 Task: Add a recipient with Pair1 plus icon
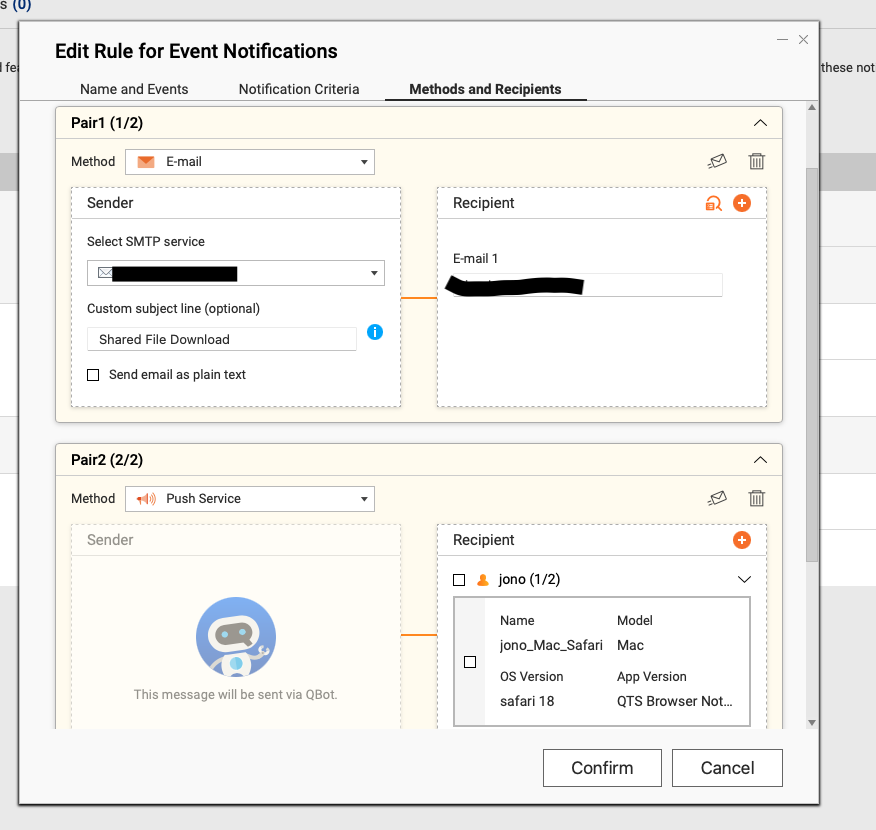(x=742, y=203)
